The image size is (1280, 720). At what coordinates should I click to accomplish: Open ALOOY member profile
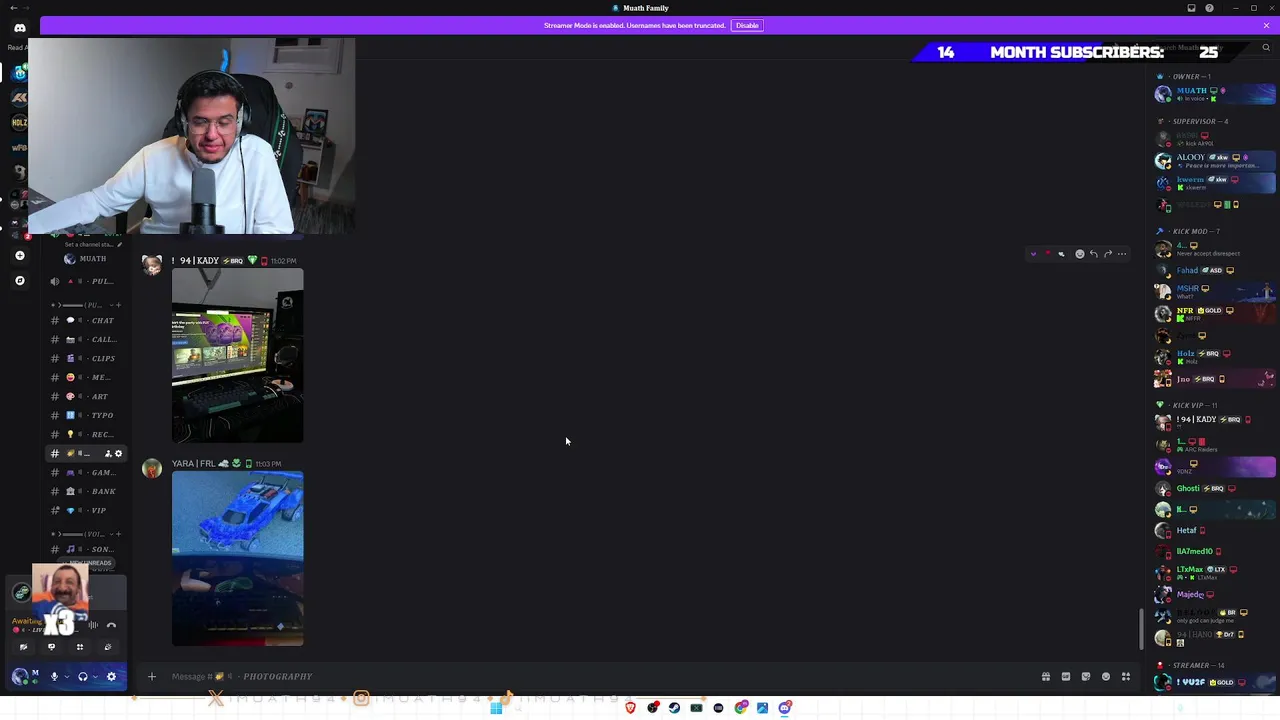[1215, 161]
